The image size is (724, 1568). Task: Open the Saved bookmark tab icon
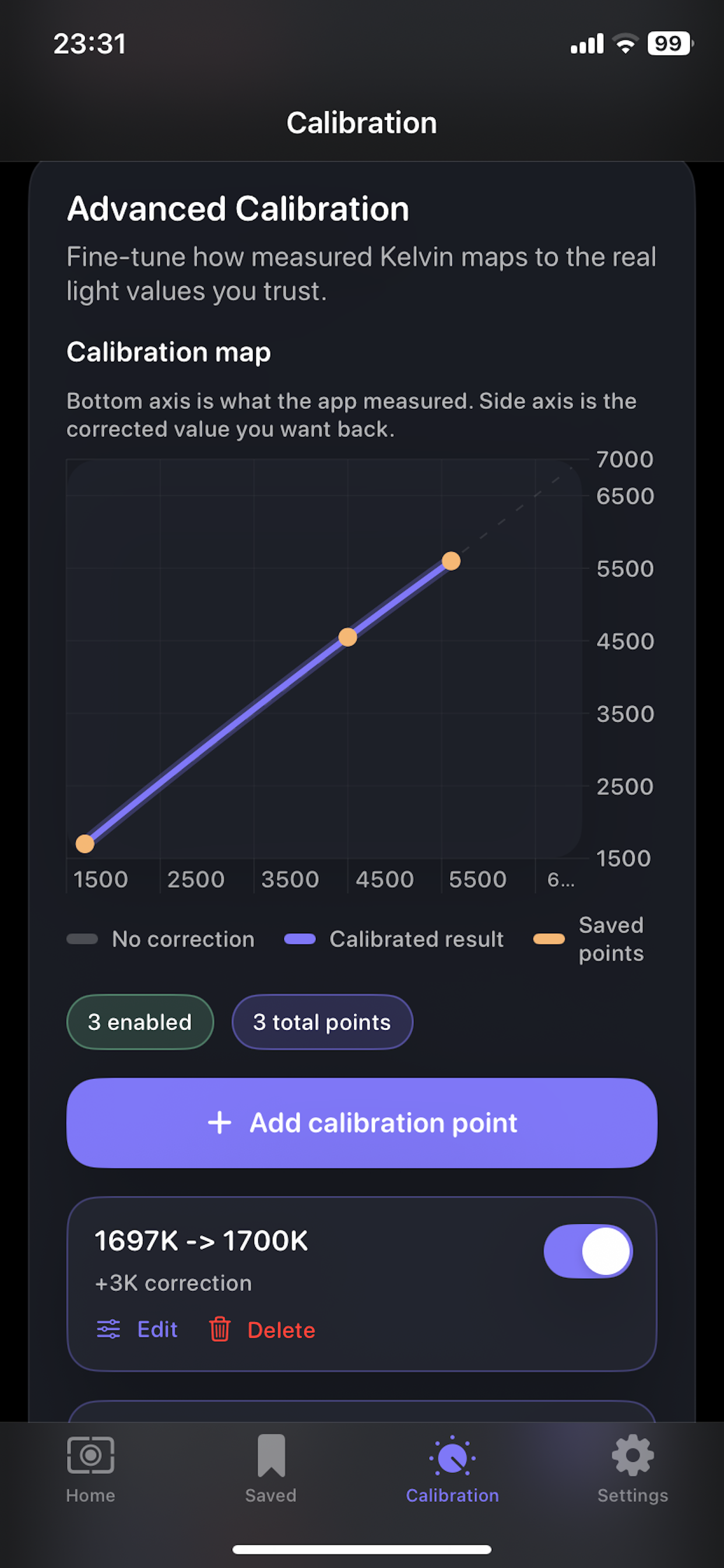pyautogui.click(x=270, y=1456)
